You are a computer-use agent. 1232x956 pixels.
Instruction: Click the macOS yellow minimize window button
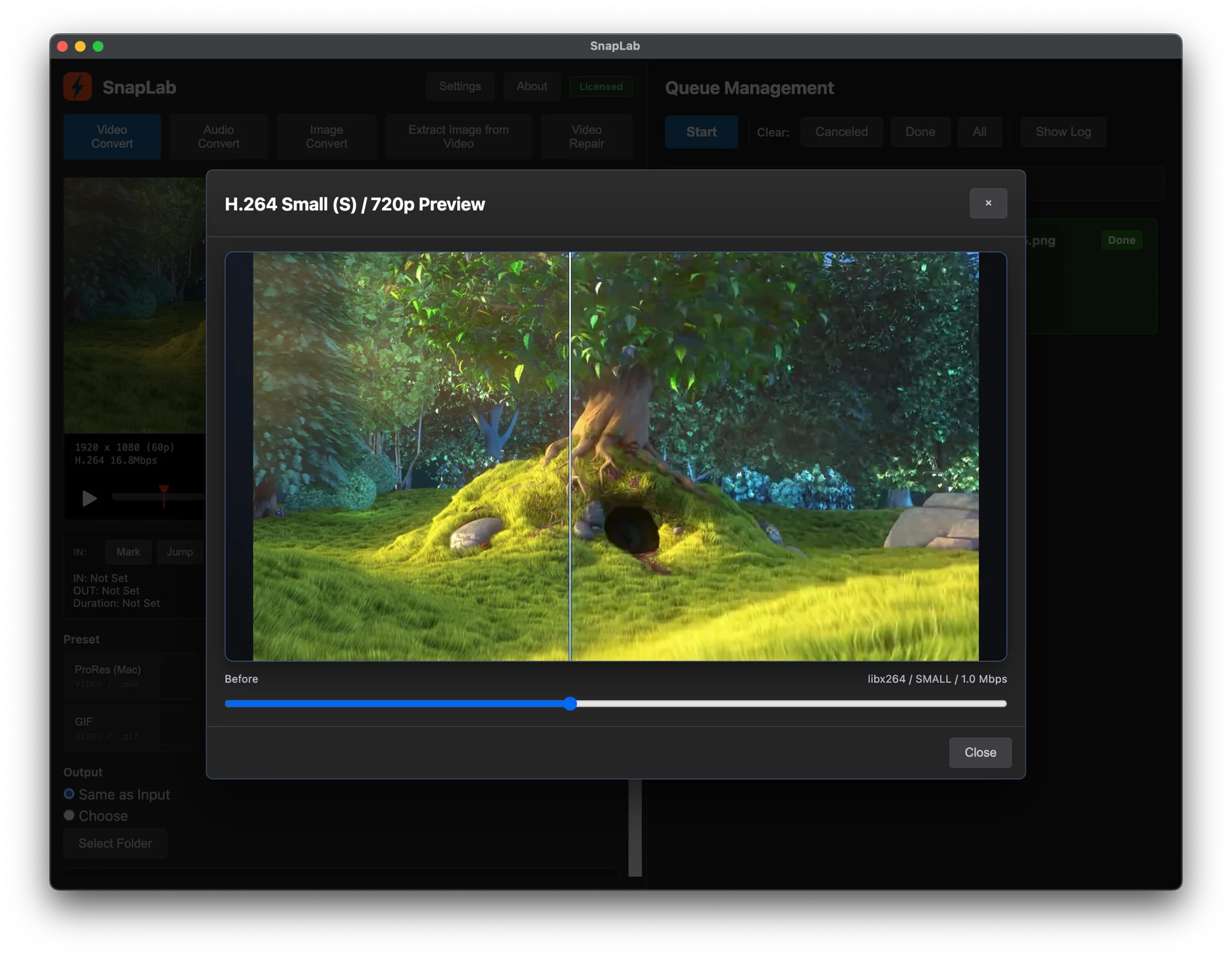pos(80,46)
